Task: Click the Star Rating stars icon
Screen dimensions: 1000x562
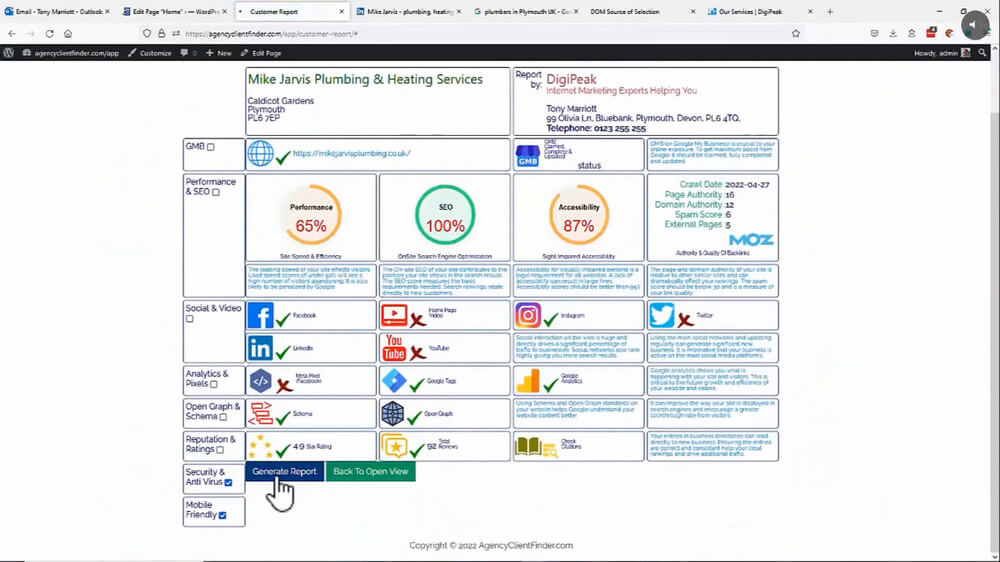Action: pyautogui.click(x=260, y=447)
